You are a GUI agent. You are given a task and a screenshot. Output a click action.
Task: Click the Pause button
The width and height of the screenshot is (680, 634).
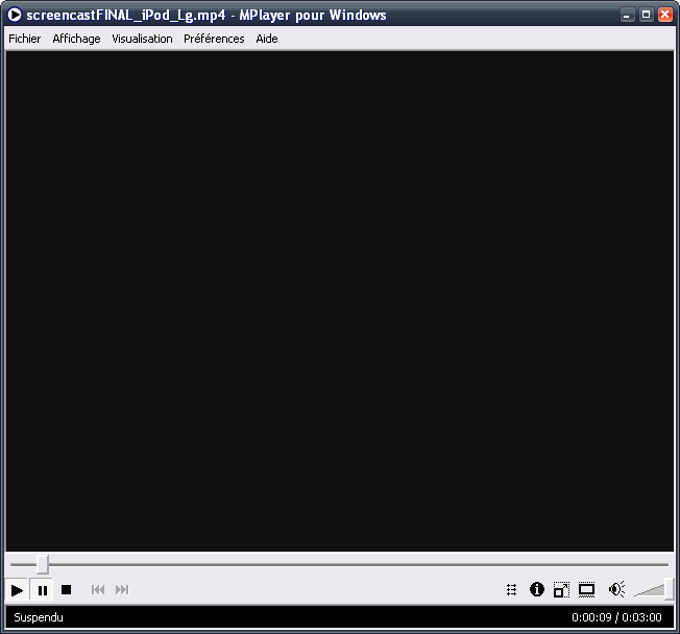tap(42, 590)
